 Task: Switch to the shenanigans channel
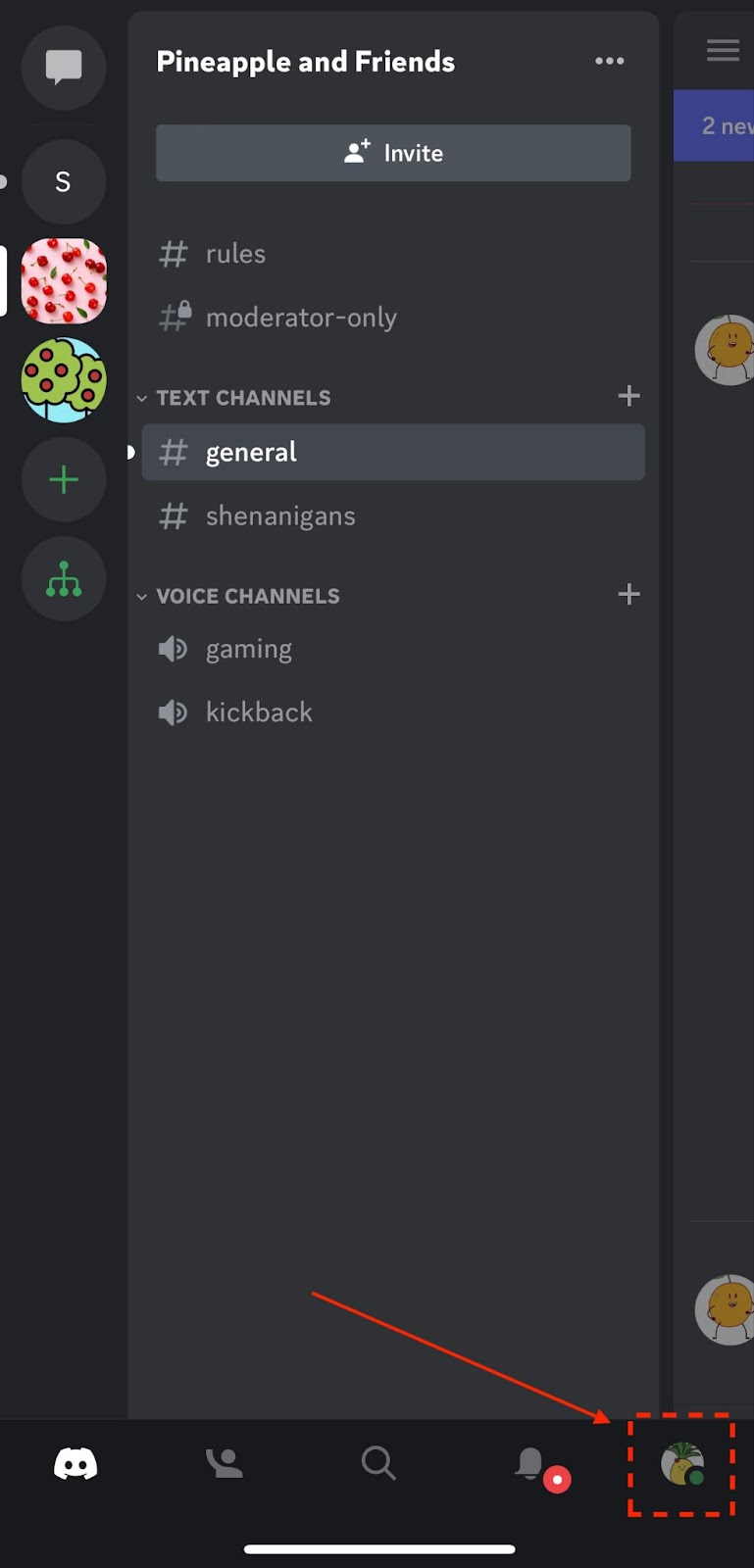[x=280, y=516]
